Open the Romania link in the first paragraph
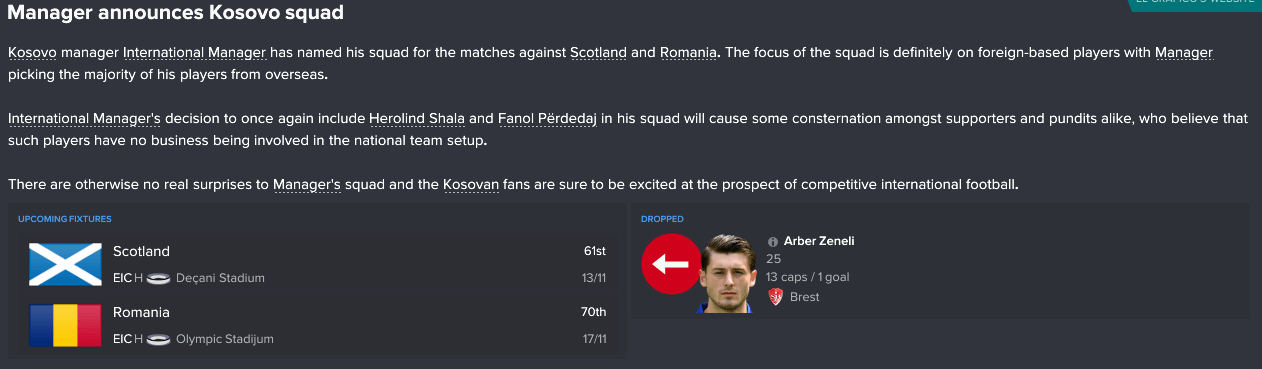The image size is (1262, 369). (688, 52)
